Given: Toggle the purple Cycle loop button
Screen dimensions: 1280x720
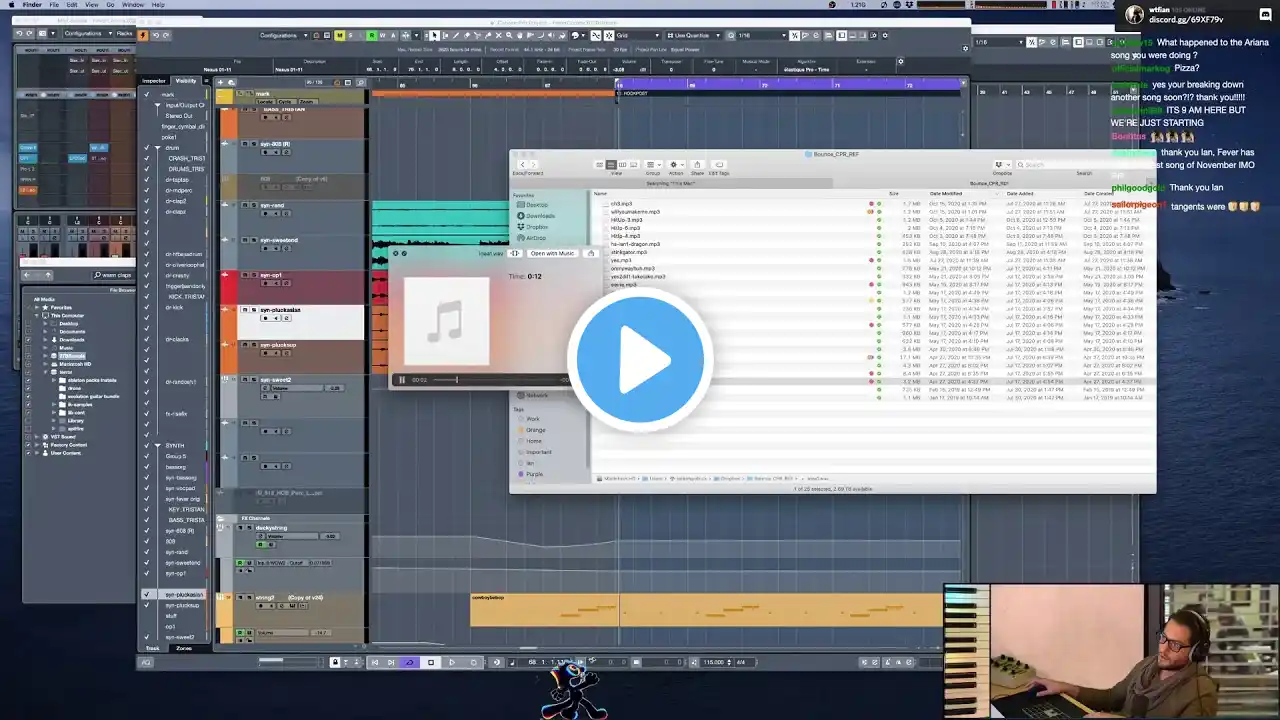Looking at the screenshot, I should (409, 662).
